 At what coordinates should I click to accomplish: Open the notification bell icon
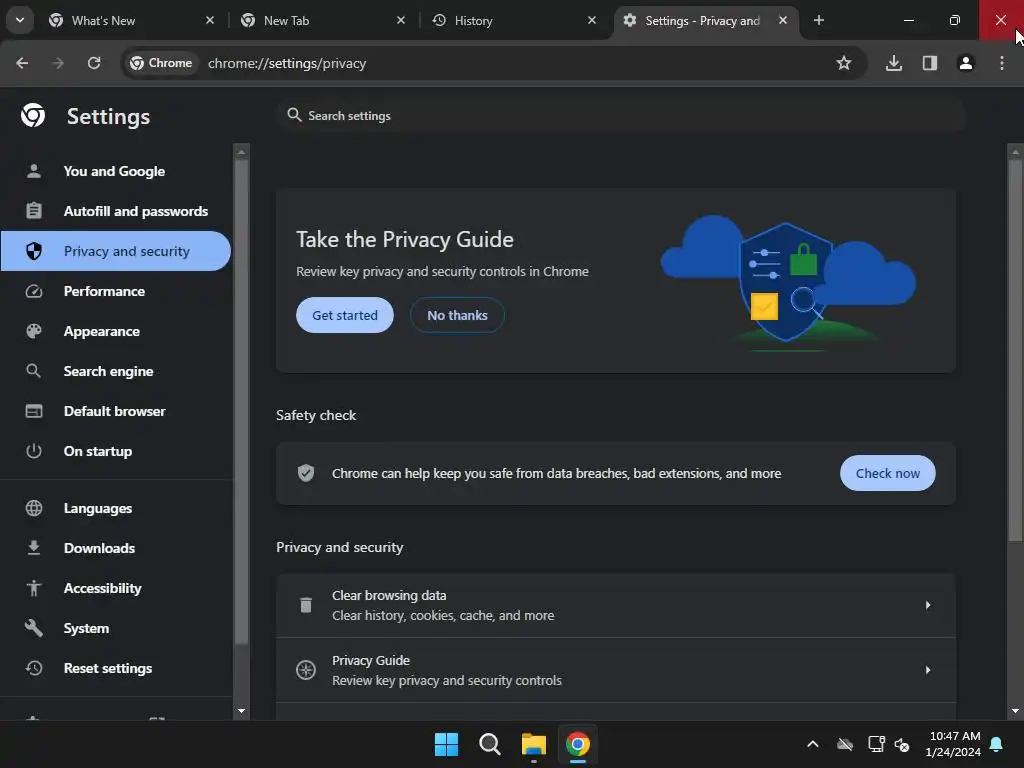997,744
